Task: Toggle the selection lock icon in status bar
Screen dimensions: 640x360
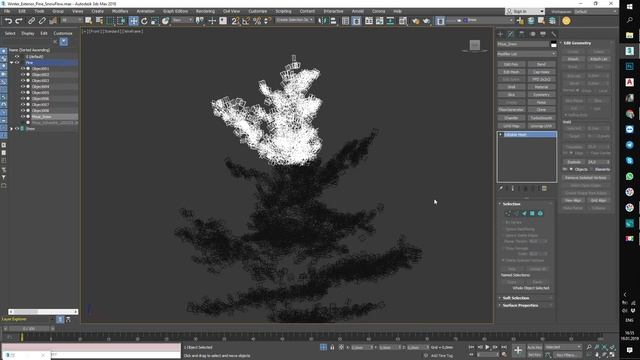Action: tap(332, 347)
